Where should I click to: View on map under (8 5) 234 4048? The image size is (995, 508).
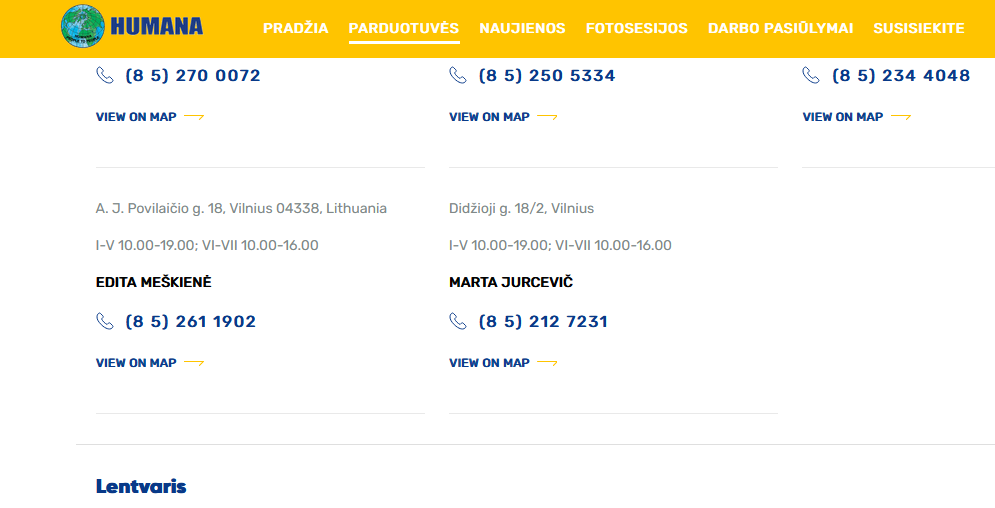842,117
